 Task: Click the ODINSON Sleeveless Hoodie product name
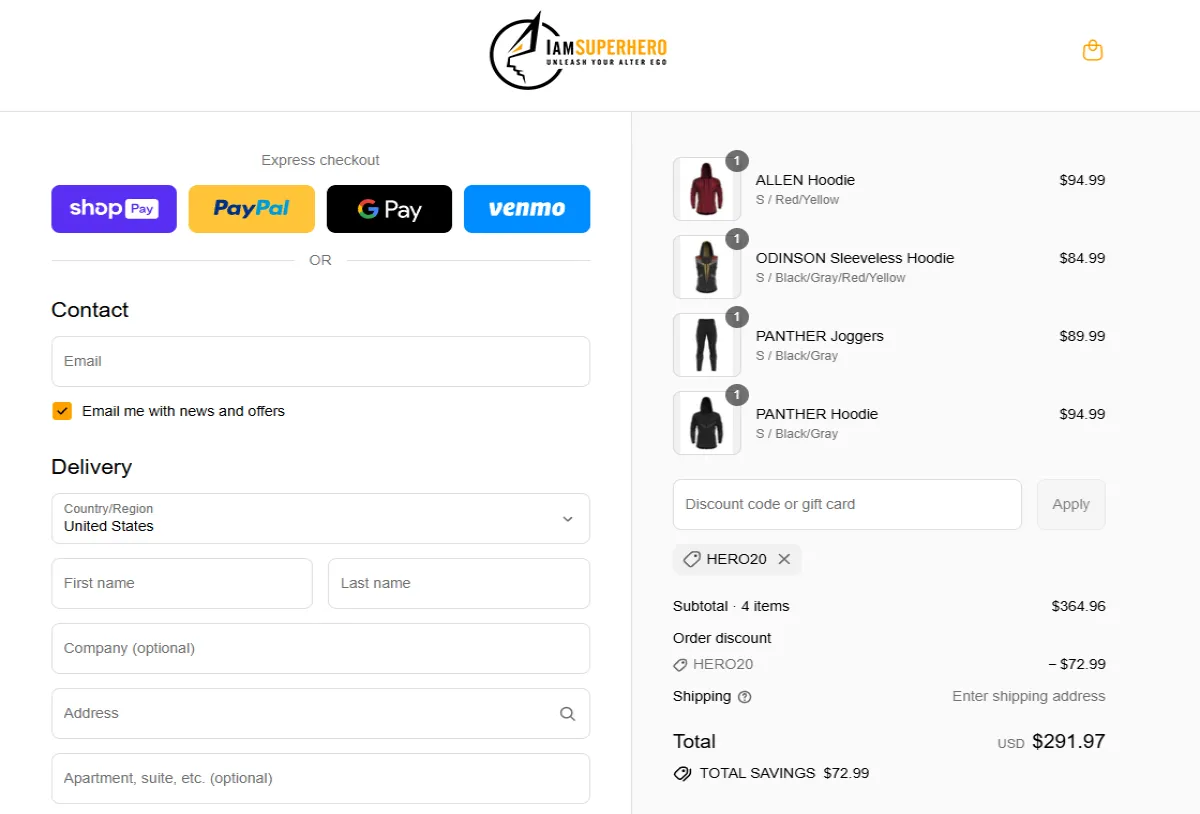coord(855,258)
